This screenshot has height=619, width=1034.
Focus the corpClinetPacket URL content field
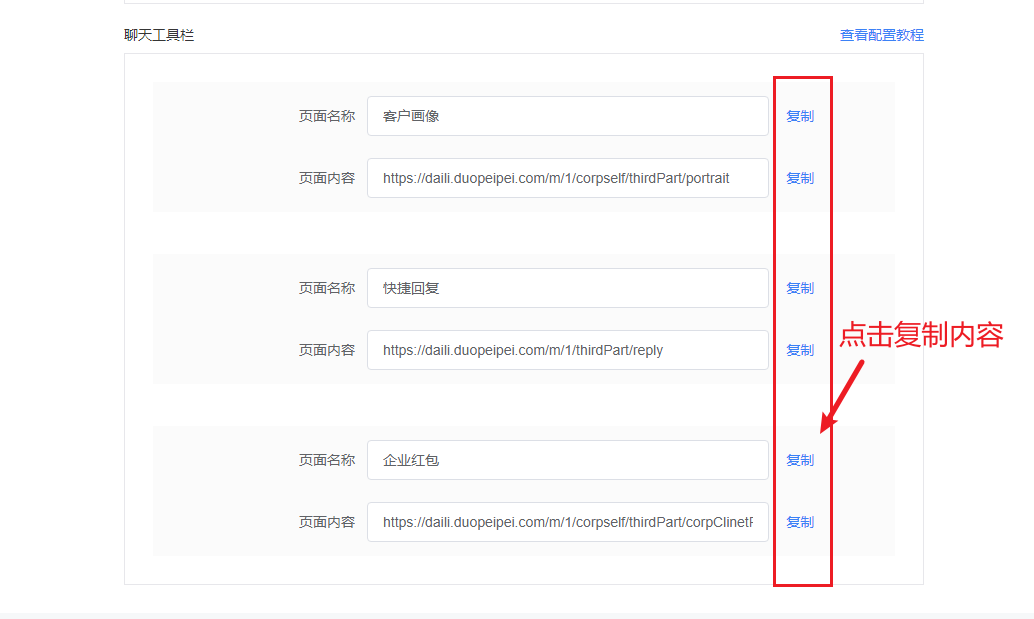coord(567,521)
